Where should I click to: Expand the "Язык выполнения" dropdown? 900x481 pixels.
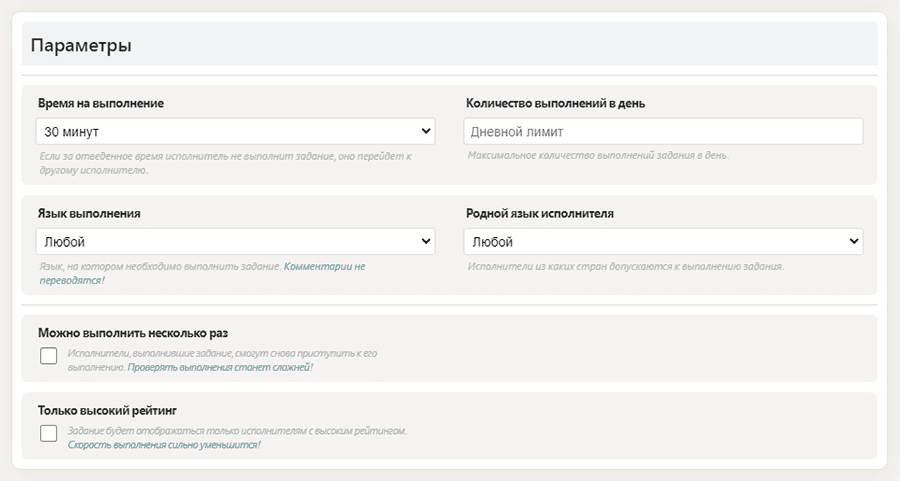click(x=235, y=242)
